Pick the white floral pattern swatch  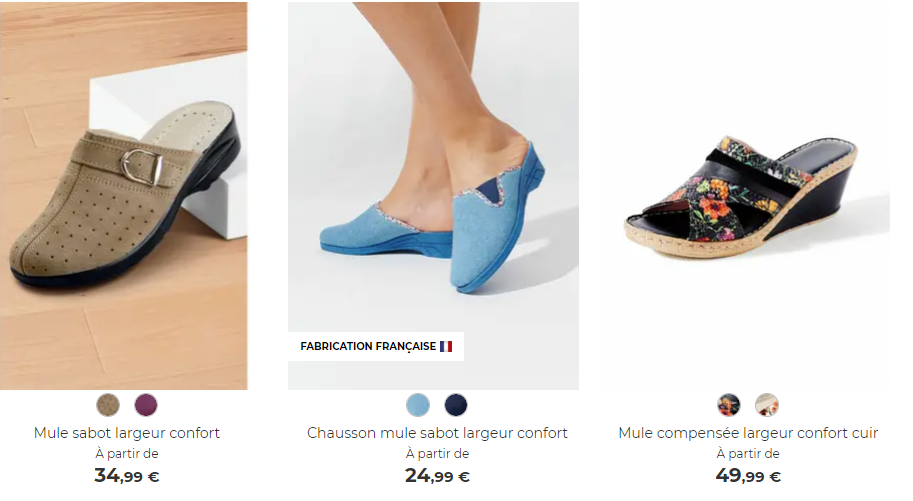coord(767,405)
